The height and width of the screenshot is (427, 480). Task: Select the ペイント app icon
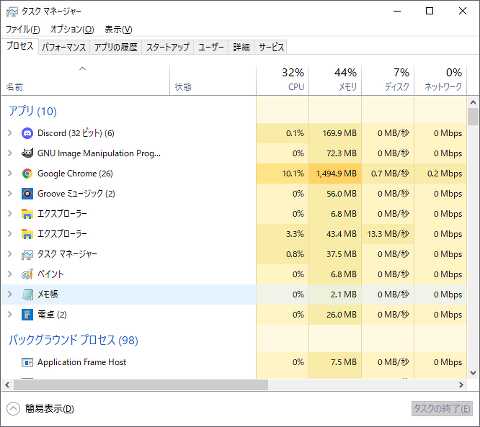[x=27, y=274]
